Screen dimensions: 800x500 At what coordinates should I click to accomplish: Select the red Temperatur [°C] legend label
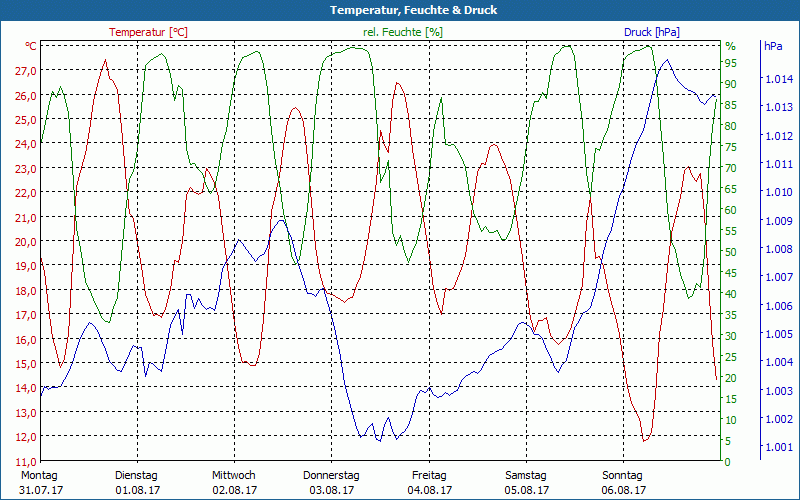point(148,32)
